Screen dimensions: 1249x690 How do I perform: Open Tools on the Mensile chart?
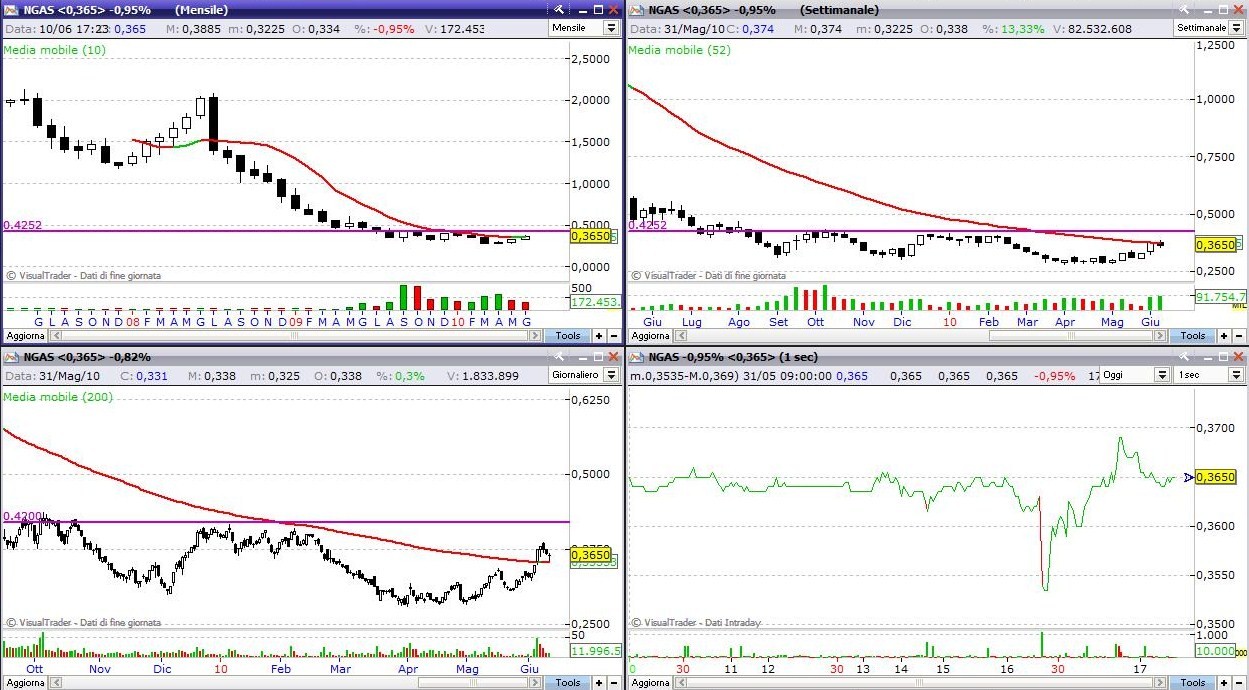point(568,336)
